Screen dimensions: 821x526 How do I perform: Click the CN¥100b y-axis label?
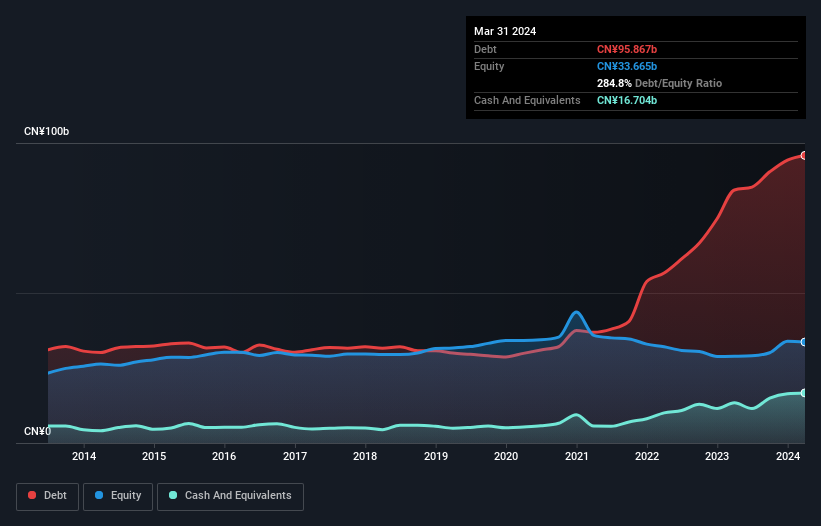pyautogui.click(x=47, y=131)
